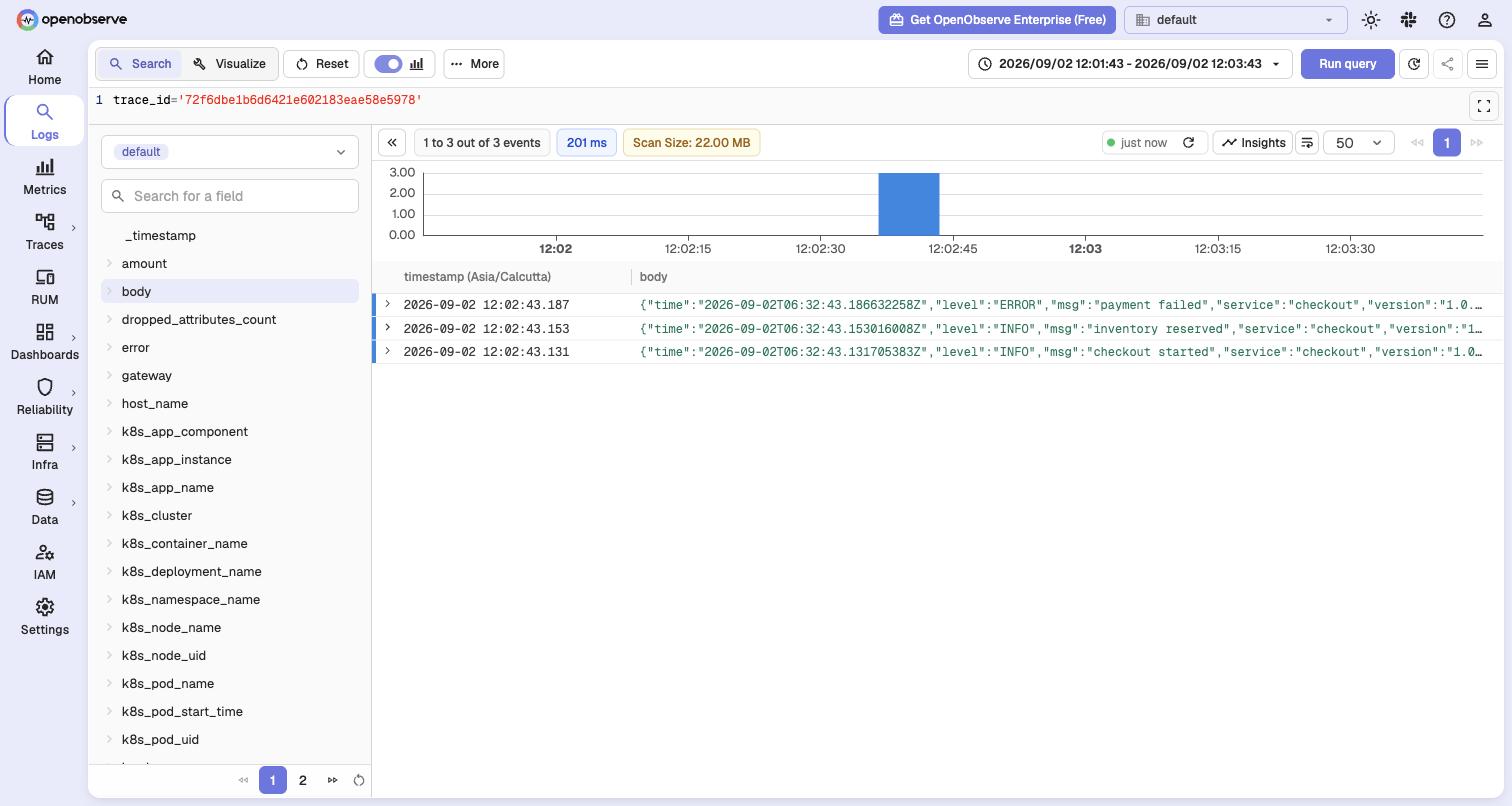Open user profile icon

tap(1485, 20)
